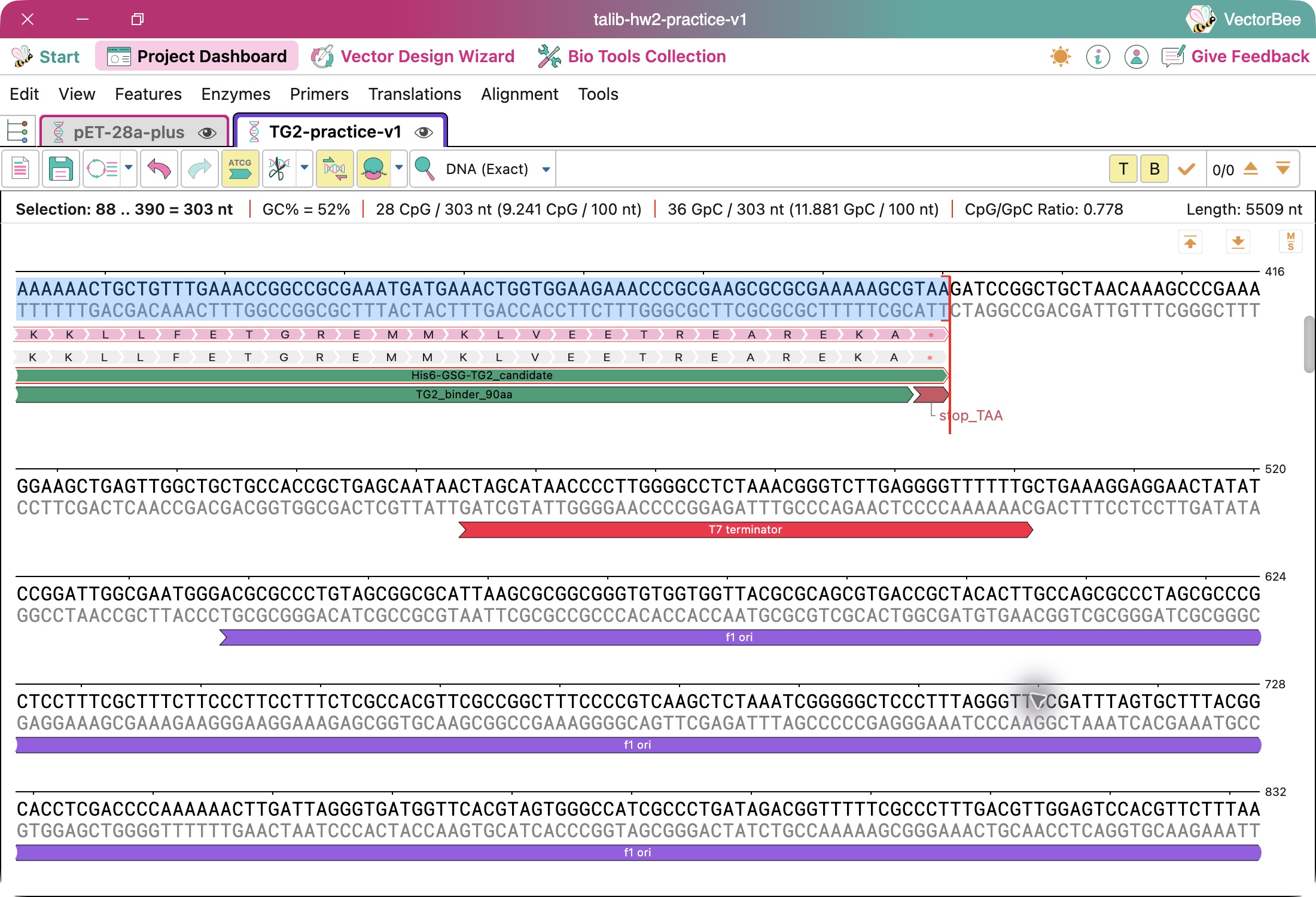Click the green translation blob icon

pyautogui.click(x=374, y=169)
